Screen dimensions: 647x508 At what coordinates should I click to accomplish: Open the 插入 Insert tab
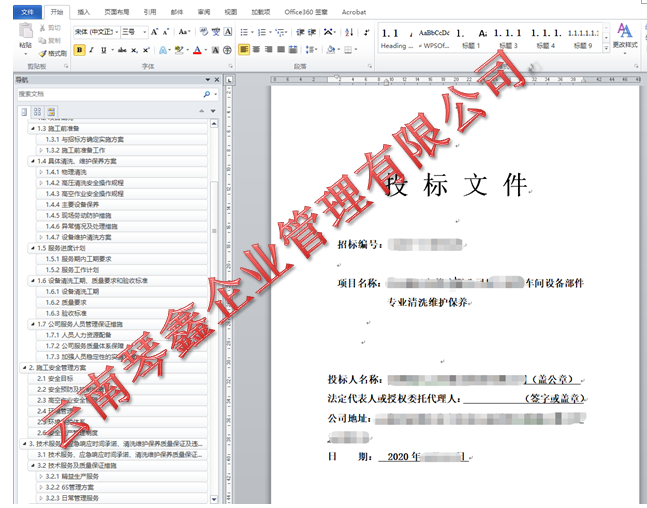[x=83, y=12]
